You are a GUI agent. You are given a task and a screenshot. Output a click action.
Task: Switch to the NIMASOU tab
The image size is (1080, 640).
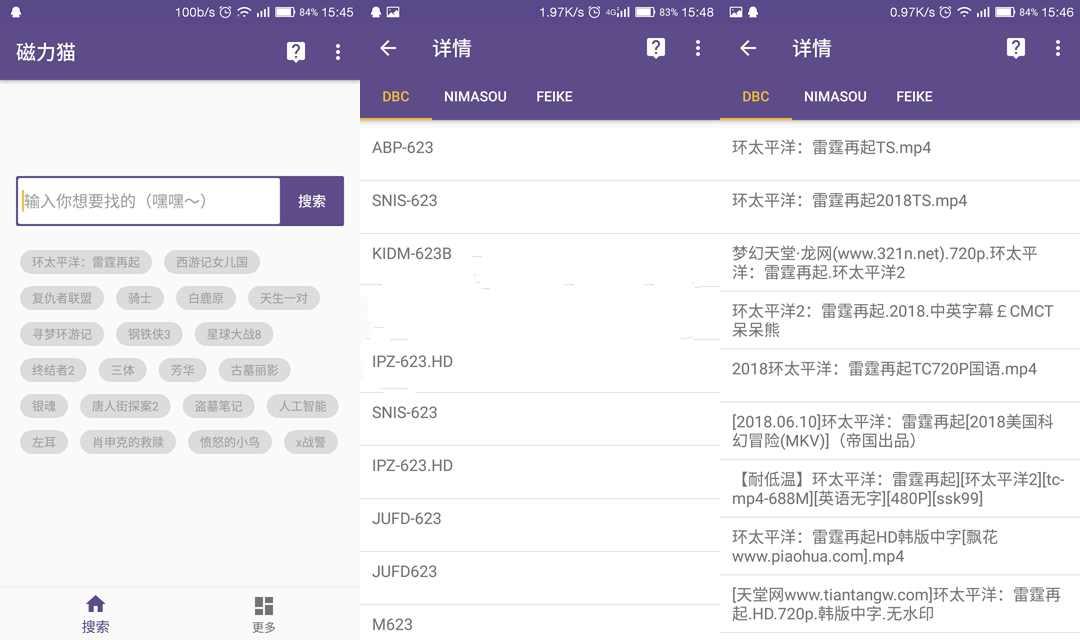(x=475, y=97)
